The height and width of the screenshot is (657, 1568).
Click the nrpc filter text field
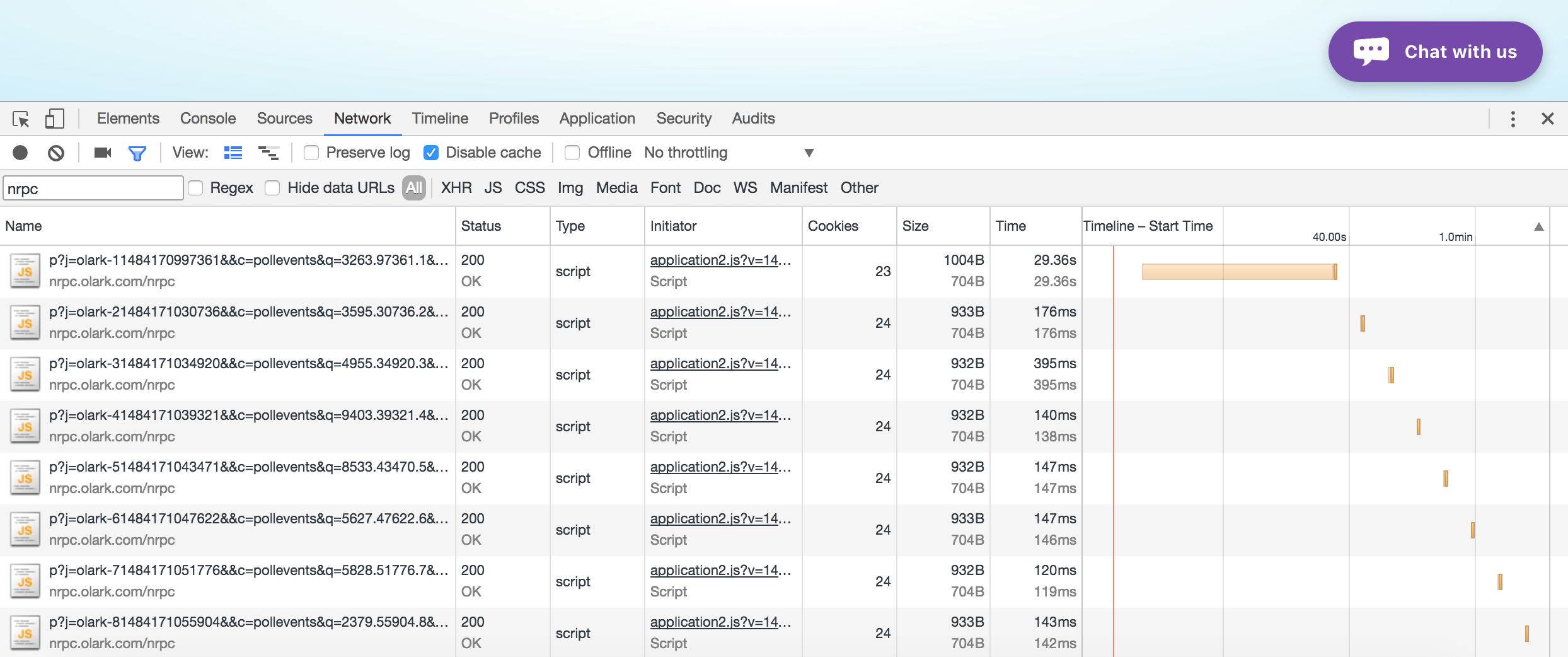point(93,189)
